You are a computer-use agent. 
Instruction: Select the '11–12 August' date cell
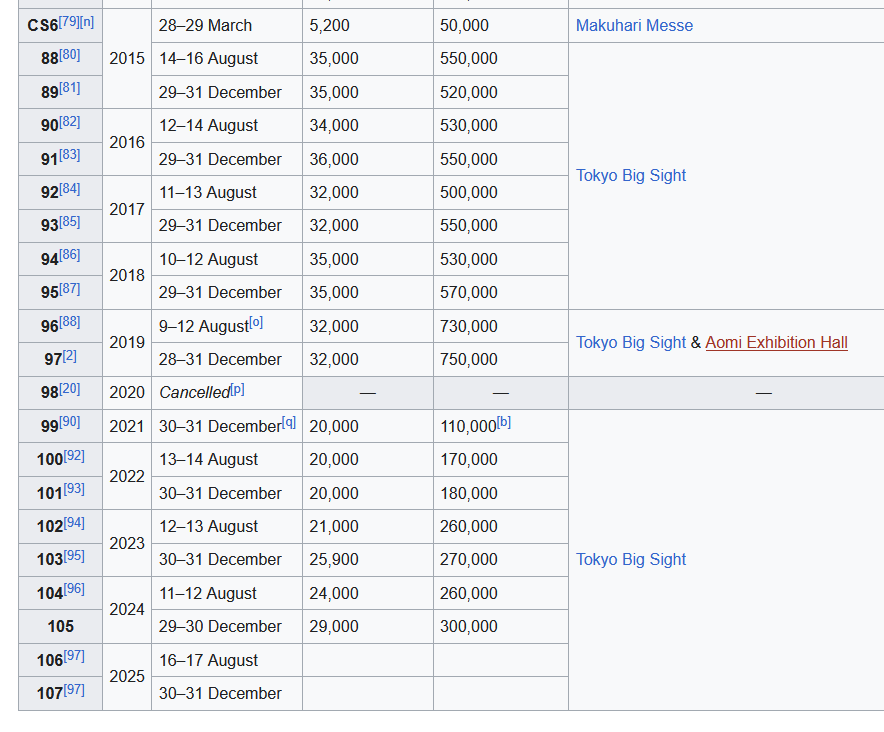point(227,593)
